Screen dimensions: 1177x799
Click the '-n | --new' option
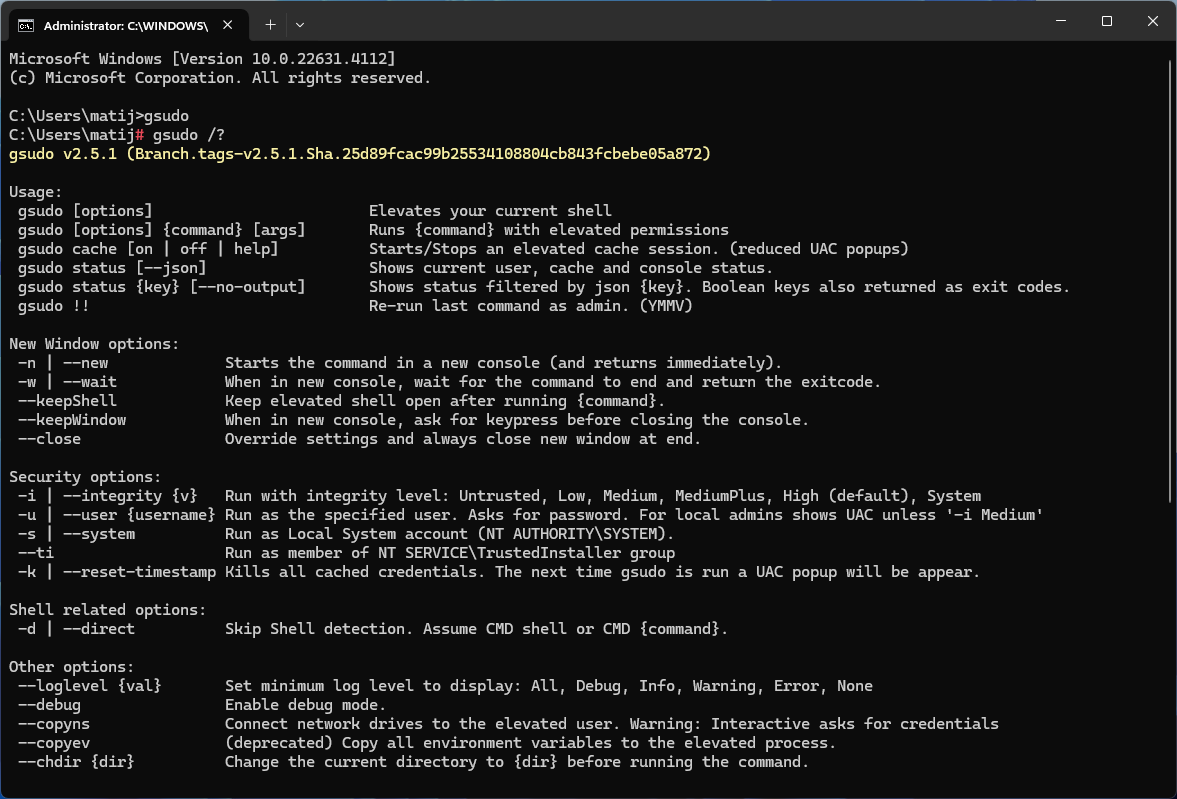click(x=63, y=363)
